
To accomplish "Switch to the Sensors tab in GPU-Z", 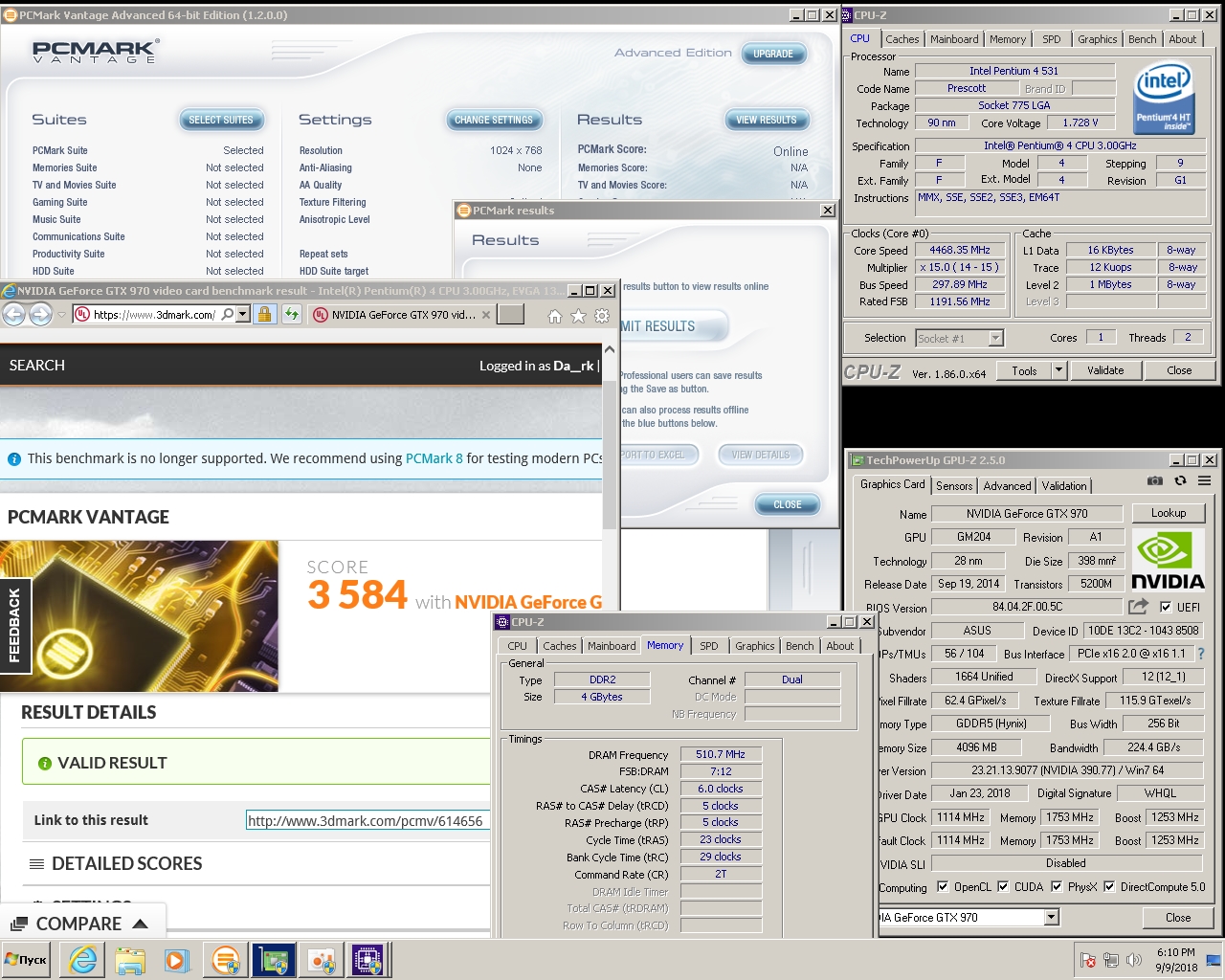I will pos(954,486).
